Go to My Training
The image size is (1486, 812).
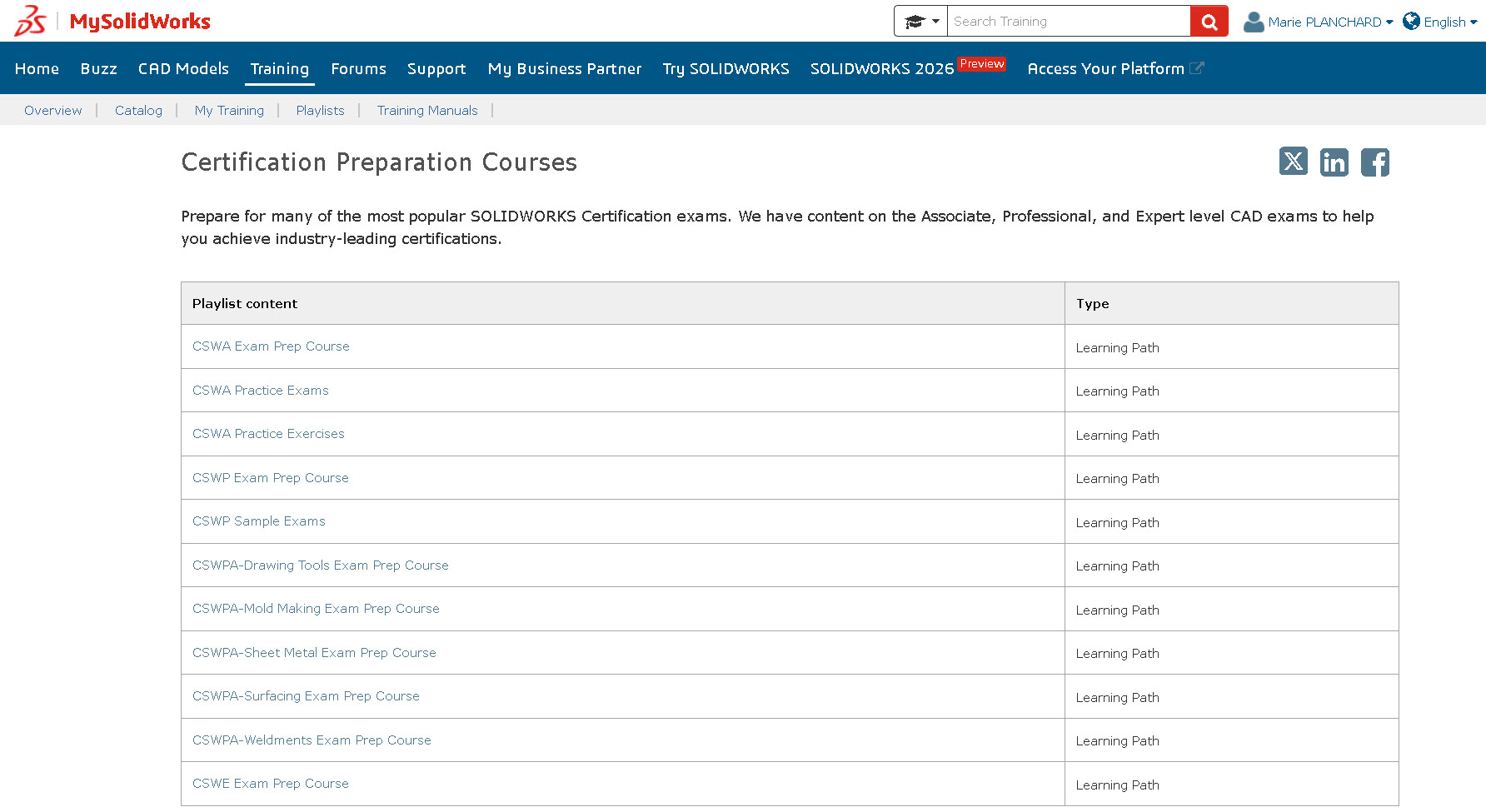coord(228,110)
